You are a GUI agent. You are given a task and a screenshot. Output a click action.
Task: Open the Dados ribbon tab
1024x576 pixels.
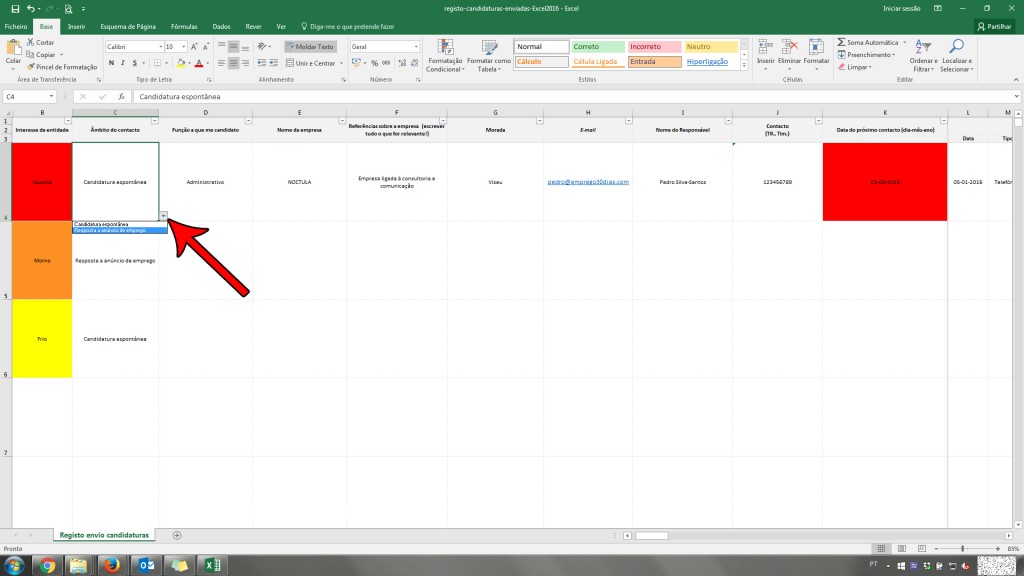tap(221, 27)
